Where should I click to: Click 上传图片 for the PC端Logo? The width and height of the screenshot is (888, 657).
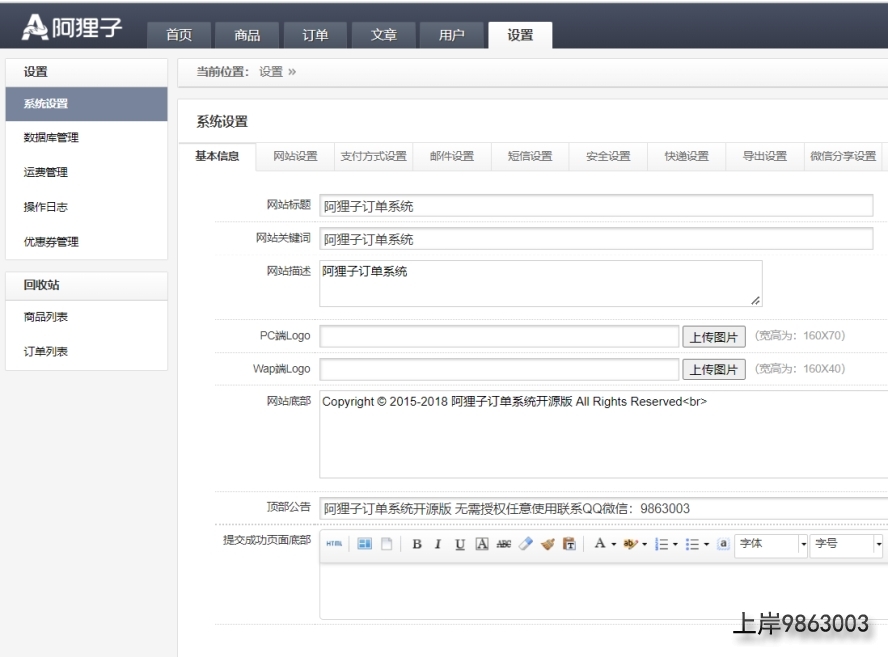click(714, 337)
